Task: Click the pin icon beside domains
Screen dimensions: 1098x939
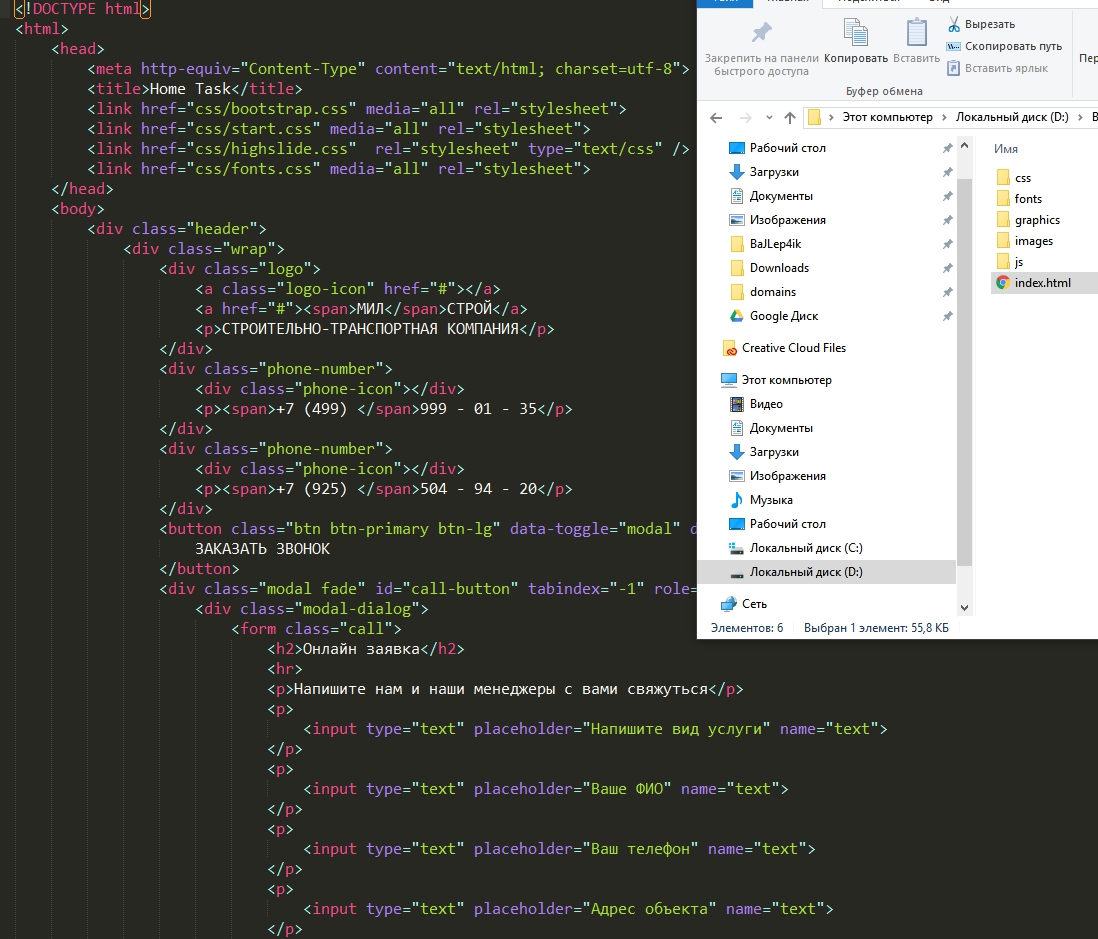Action: 947,292
